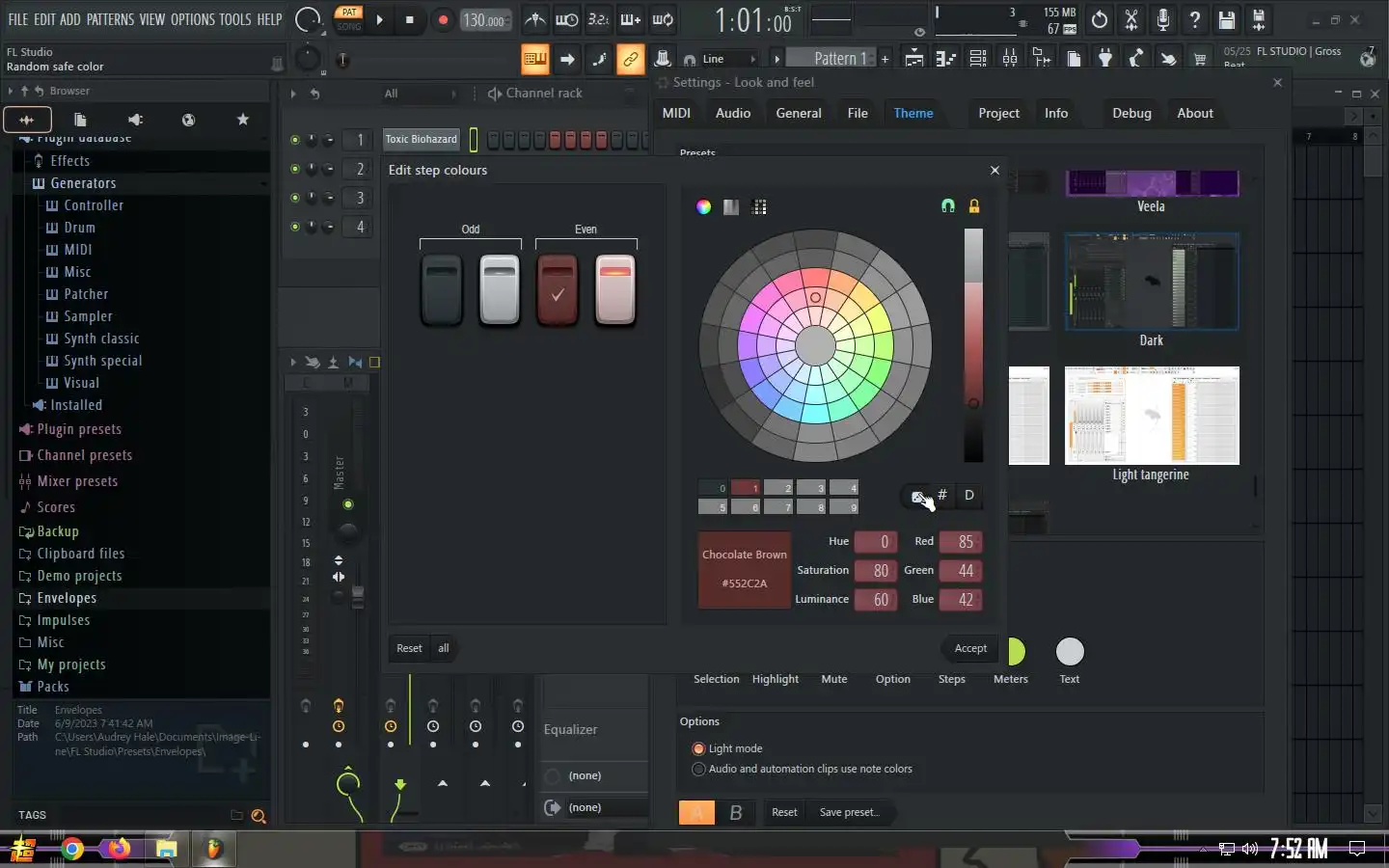Click the D default color button
Image resolution: width=1389 pixels, height=868 pixels.
tap(969, 495)
